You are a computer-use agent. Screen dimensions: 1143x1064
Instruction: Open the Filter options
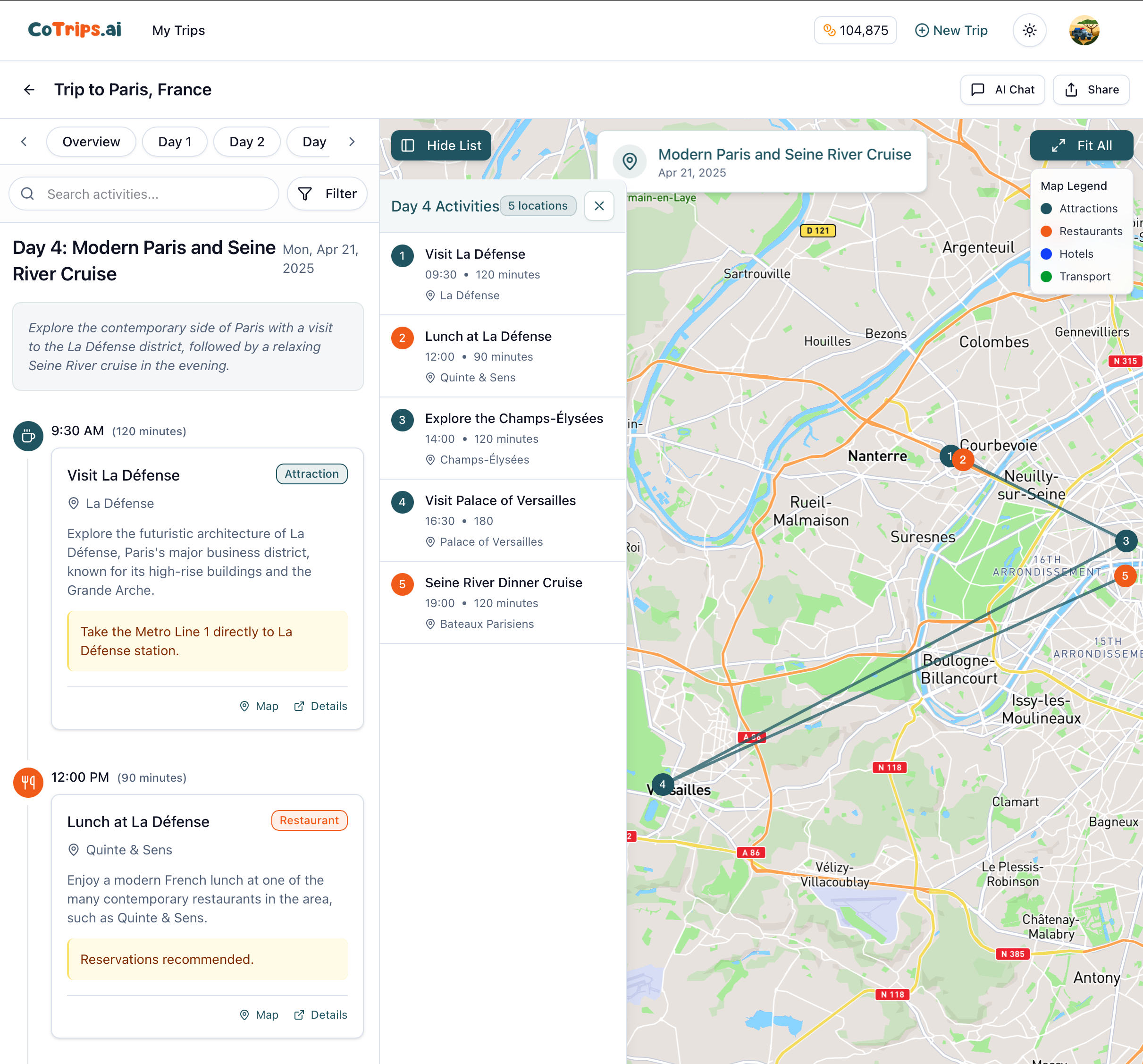pyautogui.click(x=327, y=194)
